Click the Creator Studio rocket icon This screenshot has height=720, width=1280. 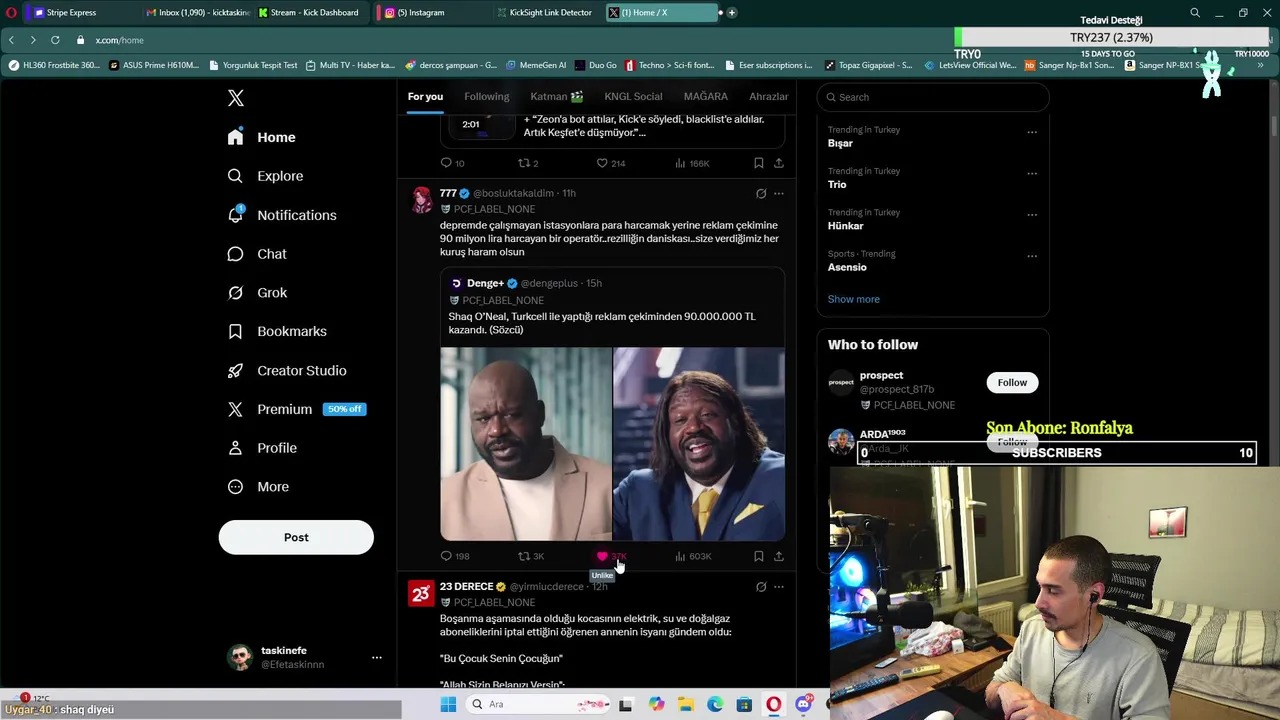pos(235,370)
